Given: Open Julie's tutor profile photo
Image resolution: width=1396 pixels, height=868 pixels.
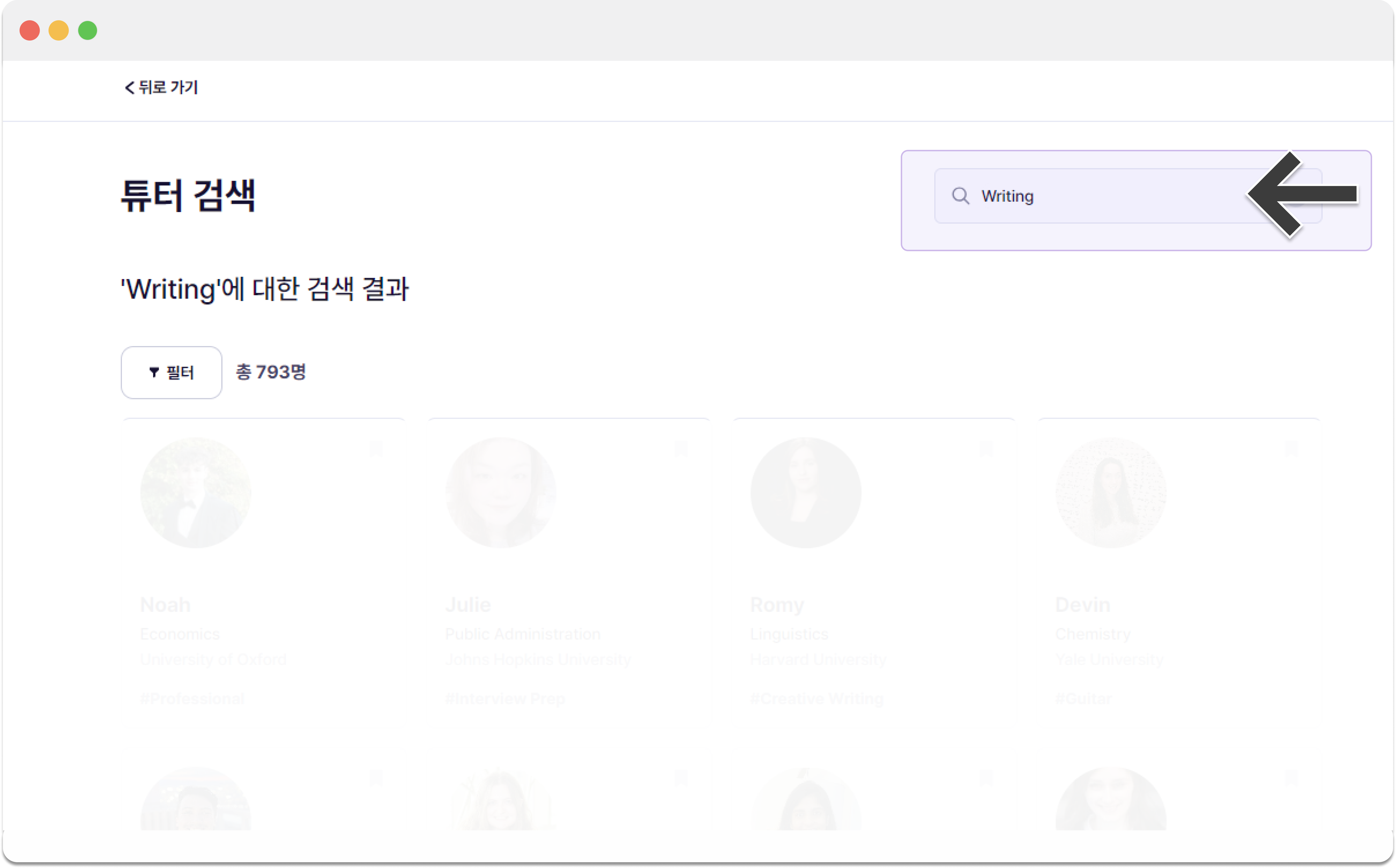Looking at the screenshot, I should click(x=501, y=493).
